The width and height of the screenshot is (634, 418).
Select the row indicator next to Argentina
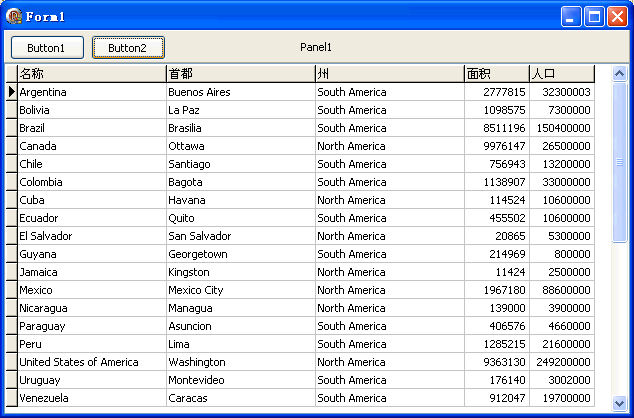[x=11, y=92]
